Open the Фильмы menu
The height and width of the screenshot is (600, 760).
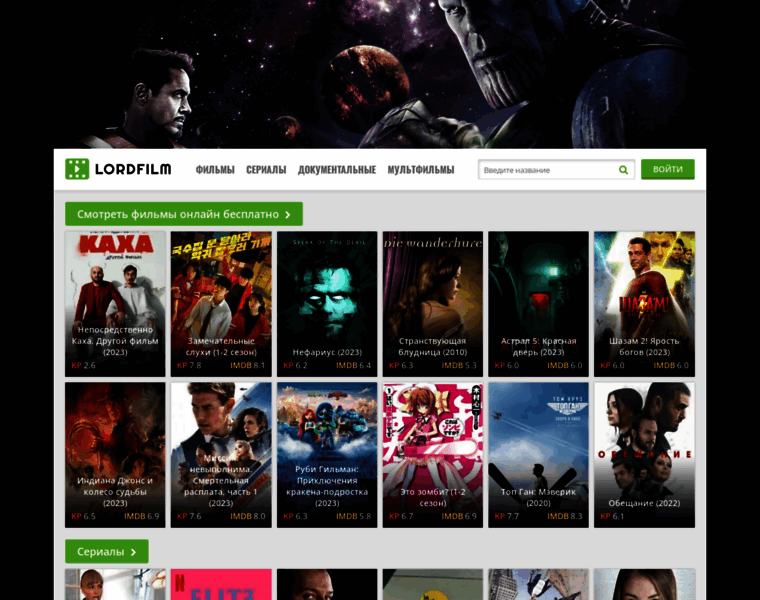pos(215,170)
